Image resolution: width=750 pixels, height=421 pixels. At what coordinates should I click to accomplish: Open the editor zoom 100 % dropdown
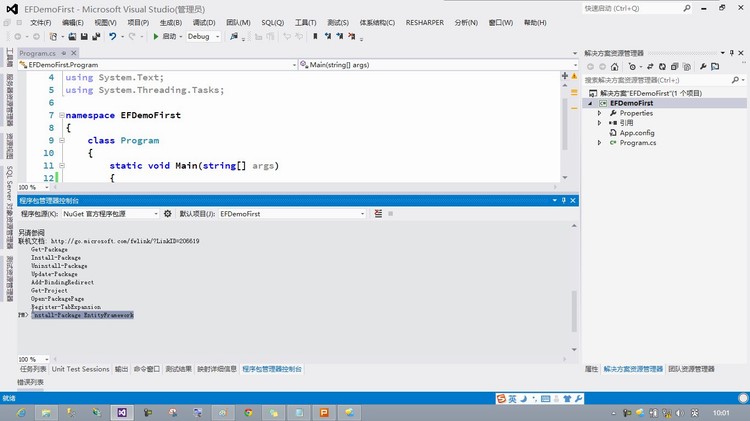coord(46,187)
